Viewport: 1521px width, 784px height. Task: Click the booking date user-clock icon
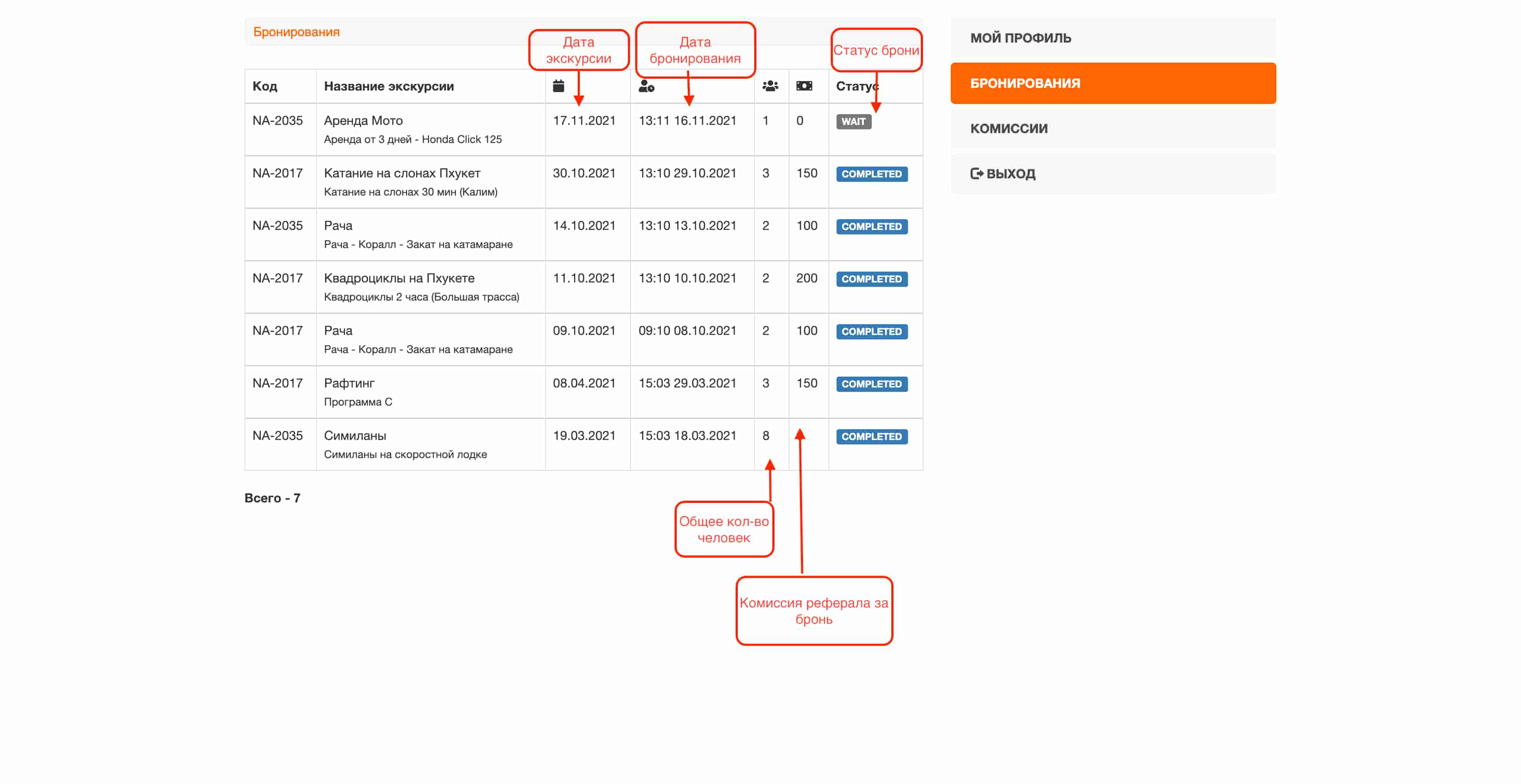tap(646, 86)
